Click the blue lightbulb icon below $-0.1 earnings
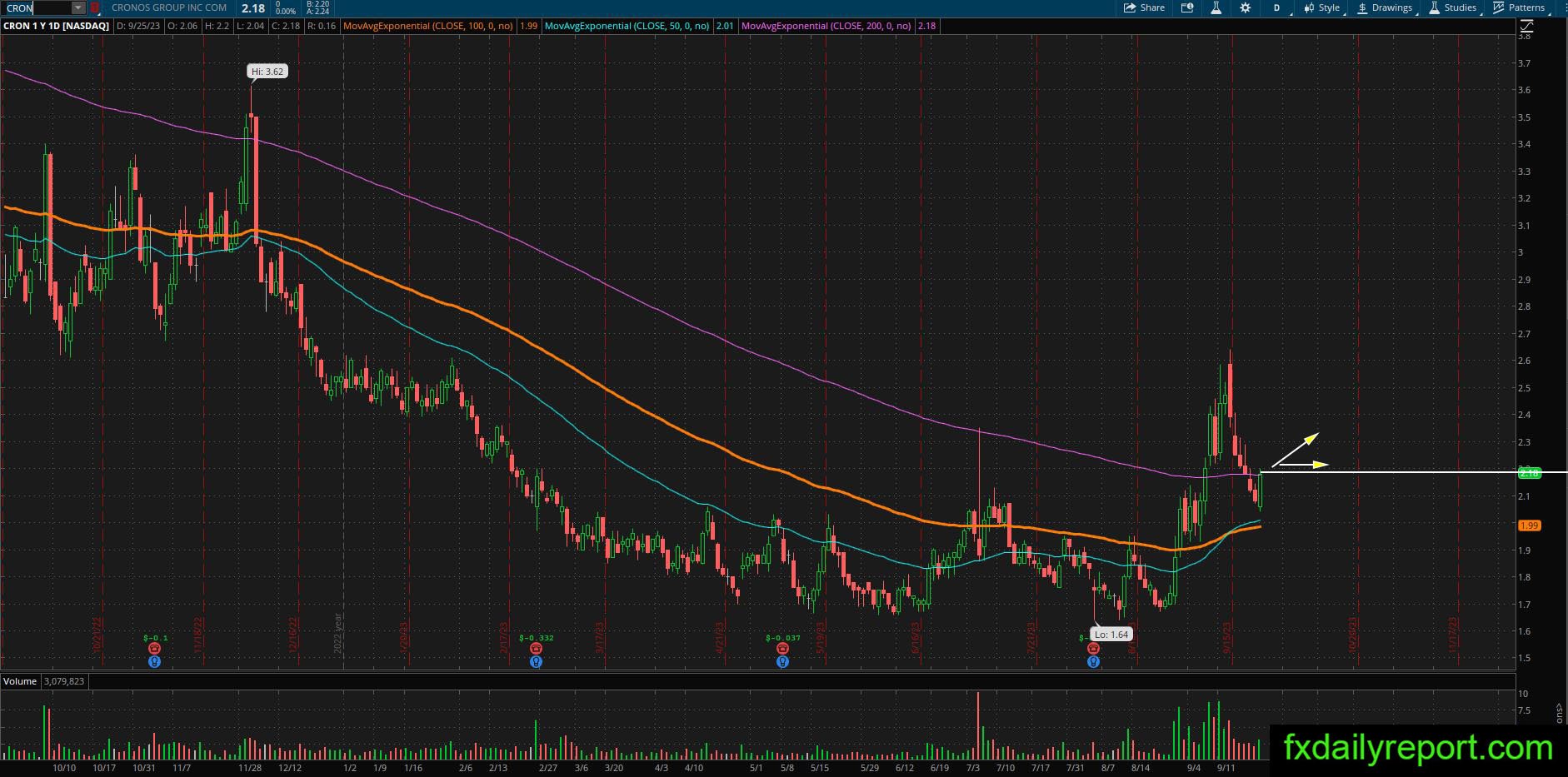Image resolution: width=1568 pixels, height=777 pixels. coord(154,662)
